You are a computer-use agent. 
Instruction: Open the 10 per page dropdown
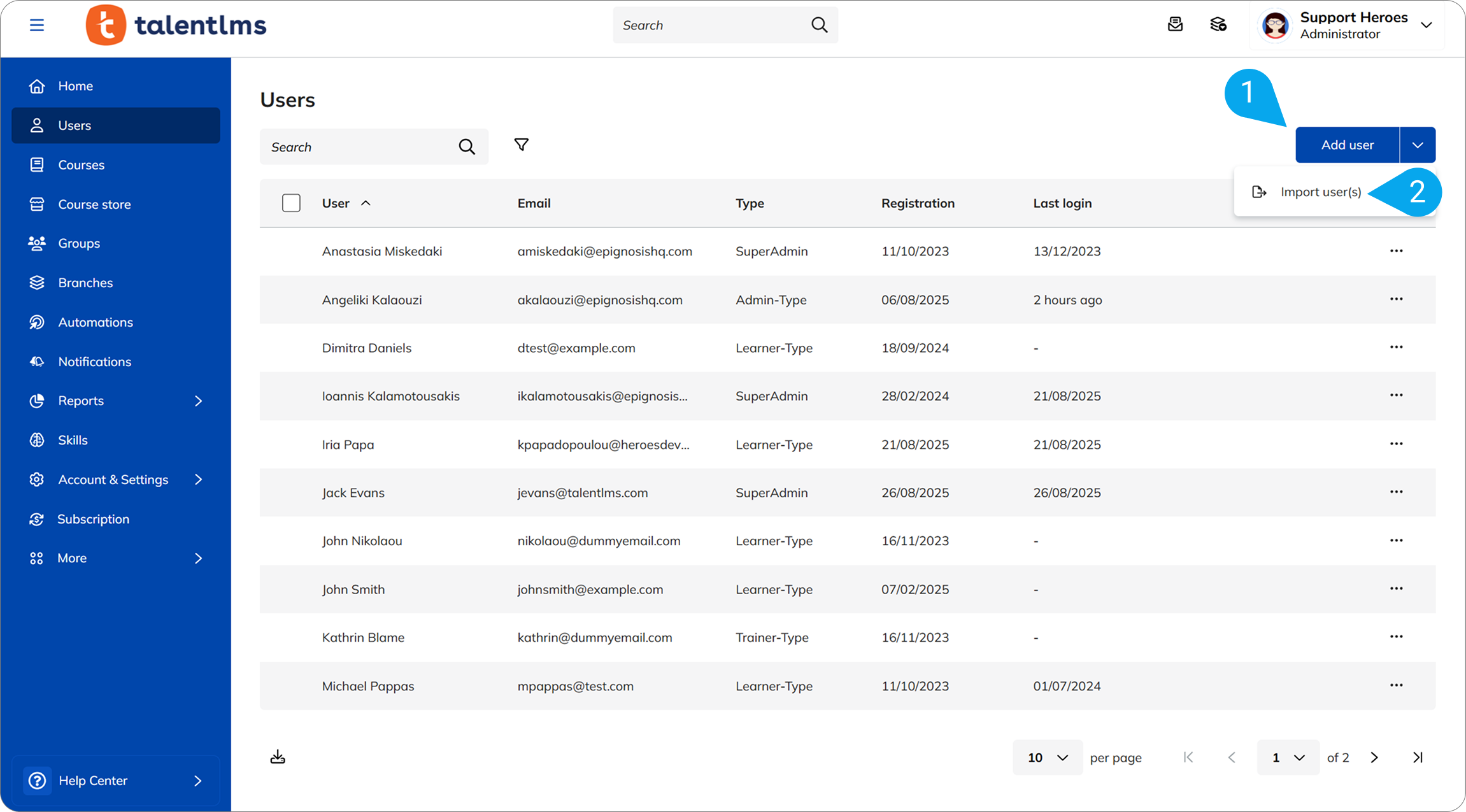point(1048,757)
